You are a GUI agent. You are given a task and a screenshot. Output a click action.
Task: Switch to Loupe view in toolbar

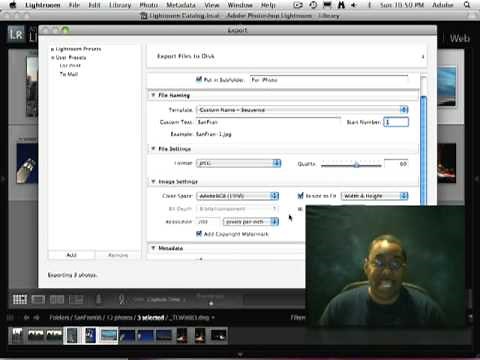click(38, 299)
